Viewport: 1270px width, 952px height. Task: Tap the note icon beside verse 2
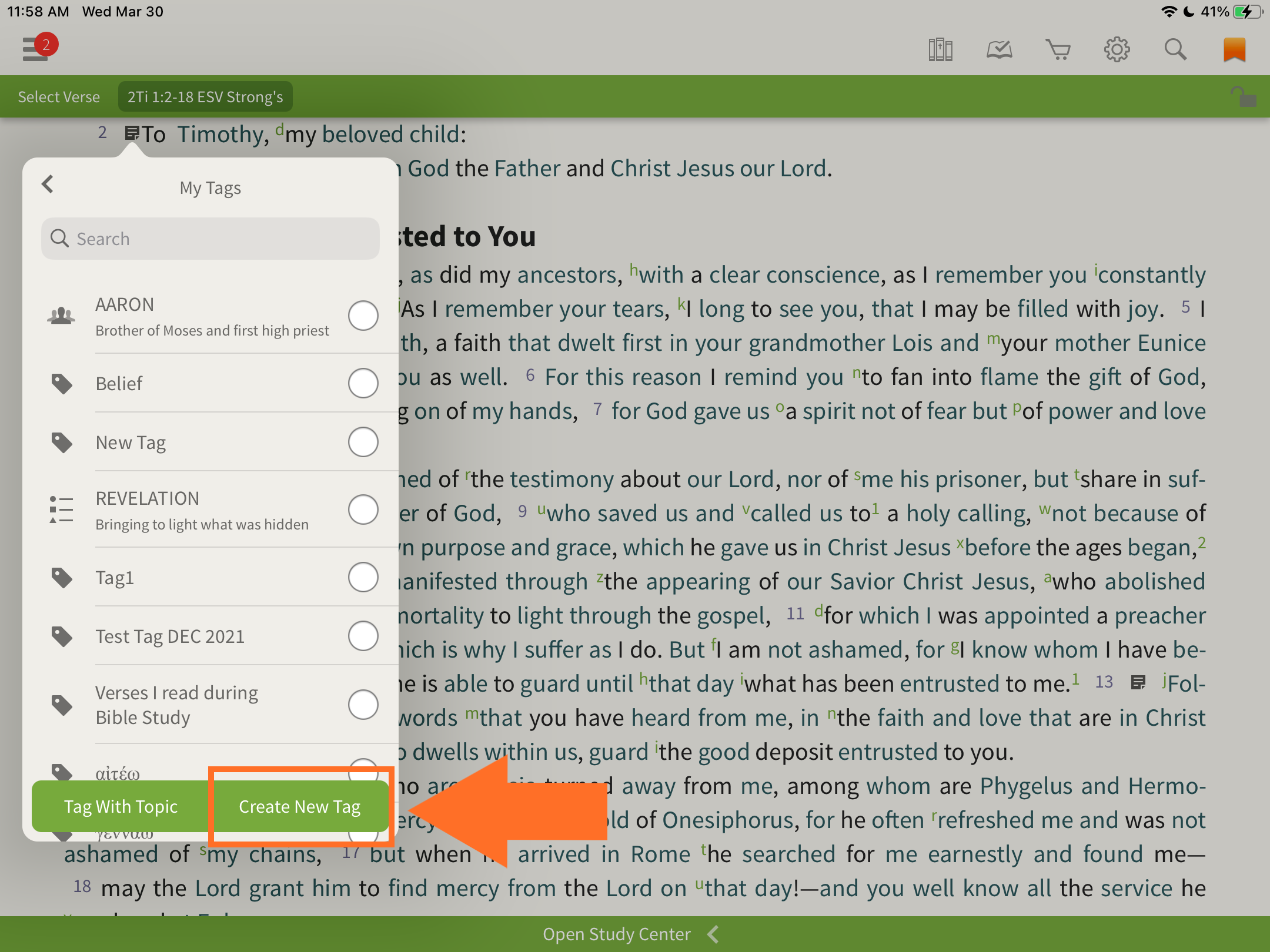132,133
